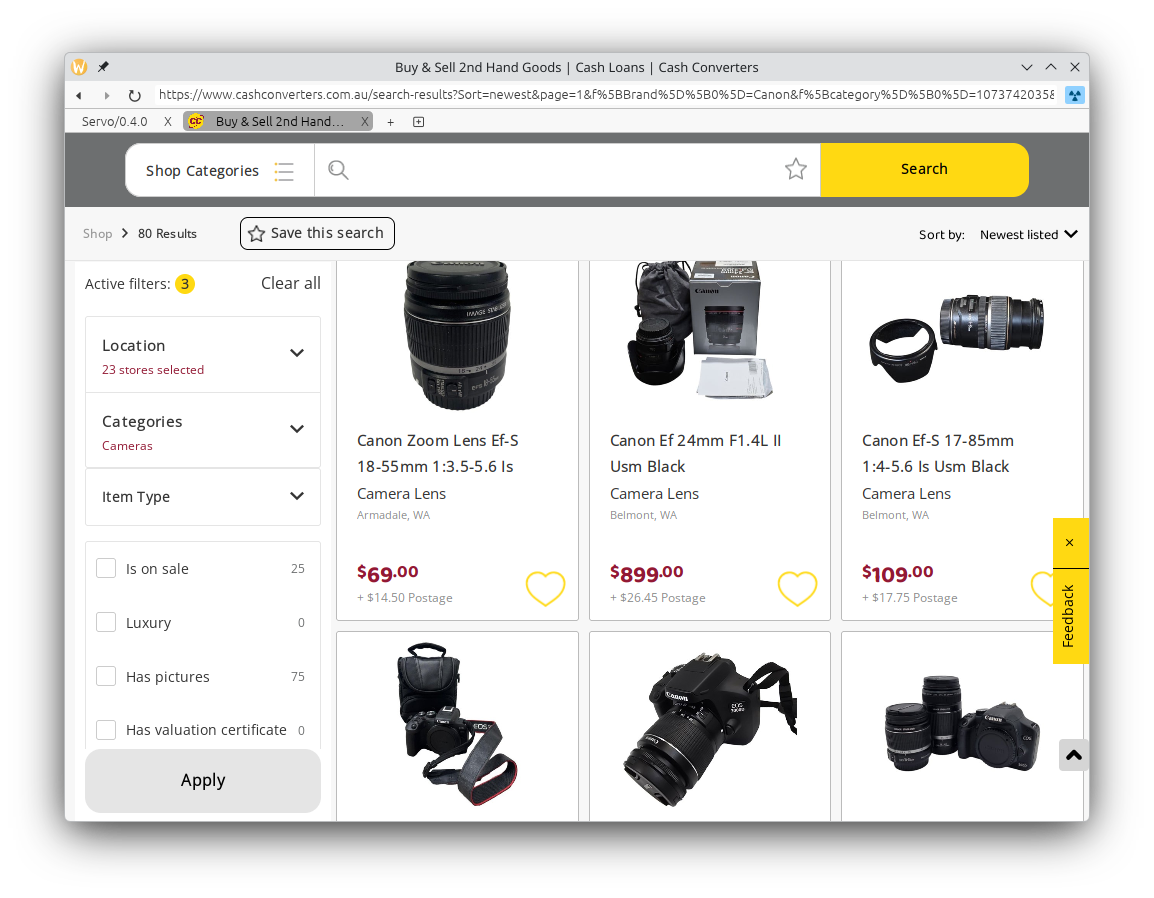The height and width of the screenshot is (898, 1154).
Task: Open the Feedback side tab
Action: (1070, 616)
